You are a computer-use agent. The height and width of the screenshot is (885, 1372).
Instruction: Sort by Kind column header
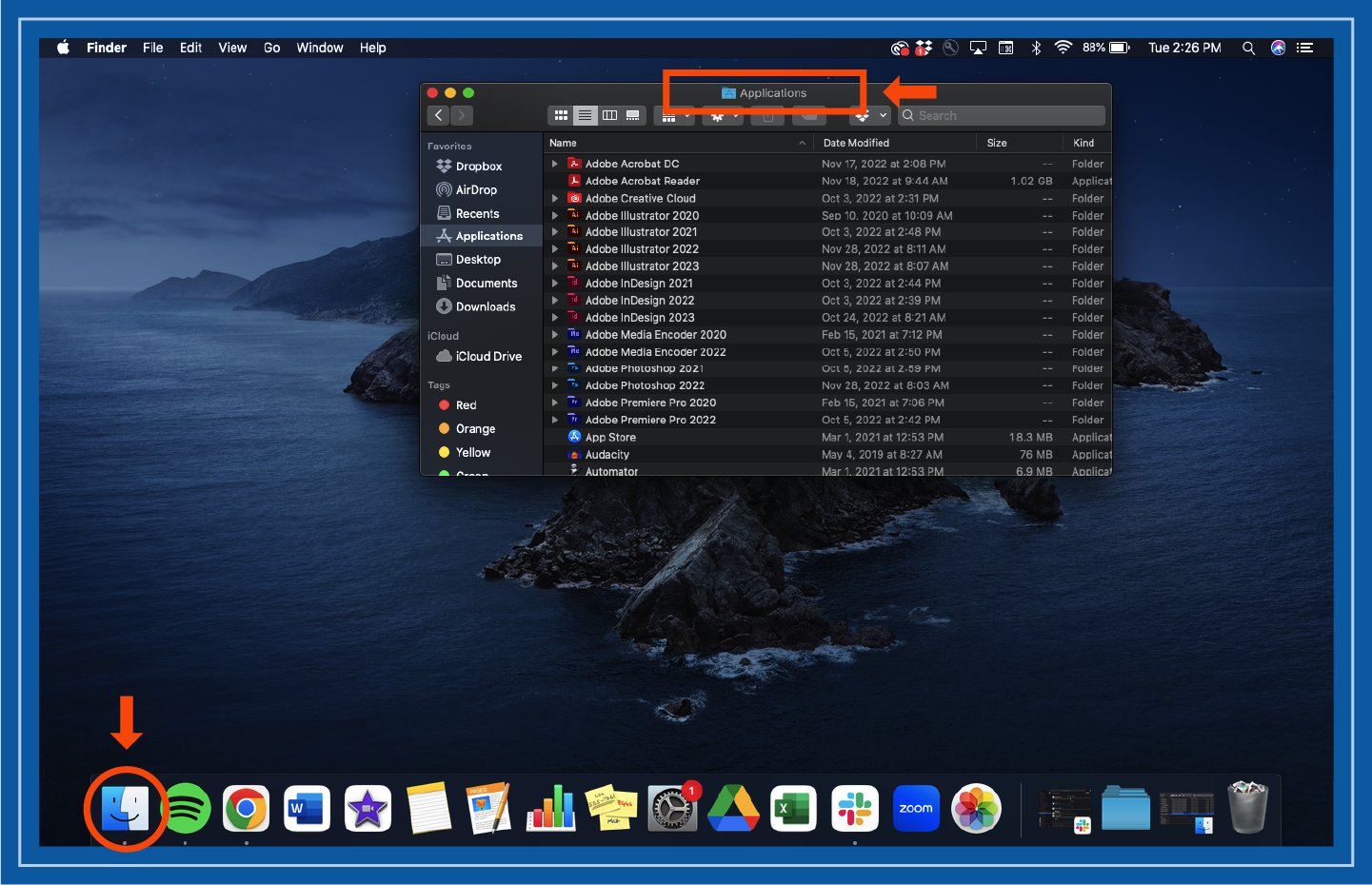pyautogui.click(x=1087, y=143)
